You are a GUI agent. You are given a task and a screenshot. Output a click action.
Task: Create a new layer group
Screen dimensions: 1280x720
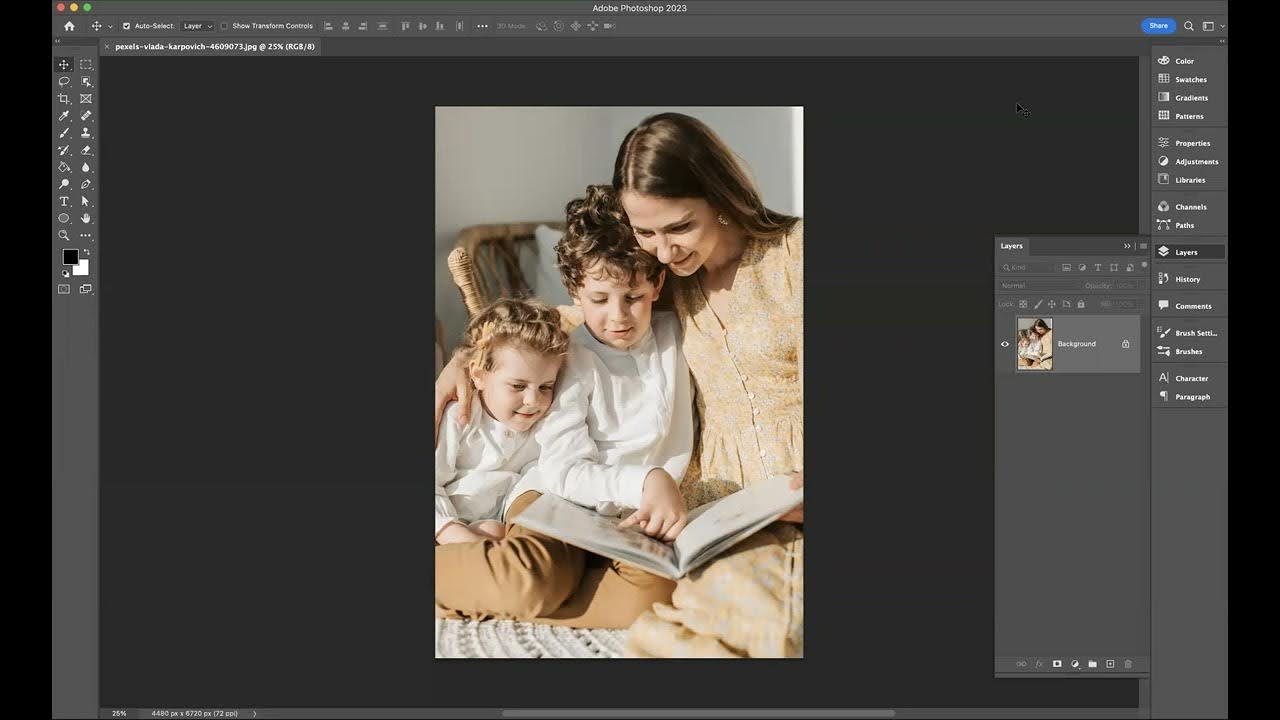click(x=1092, y=664)
